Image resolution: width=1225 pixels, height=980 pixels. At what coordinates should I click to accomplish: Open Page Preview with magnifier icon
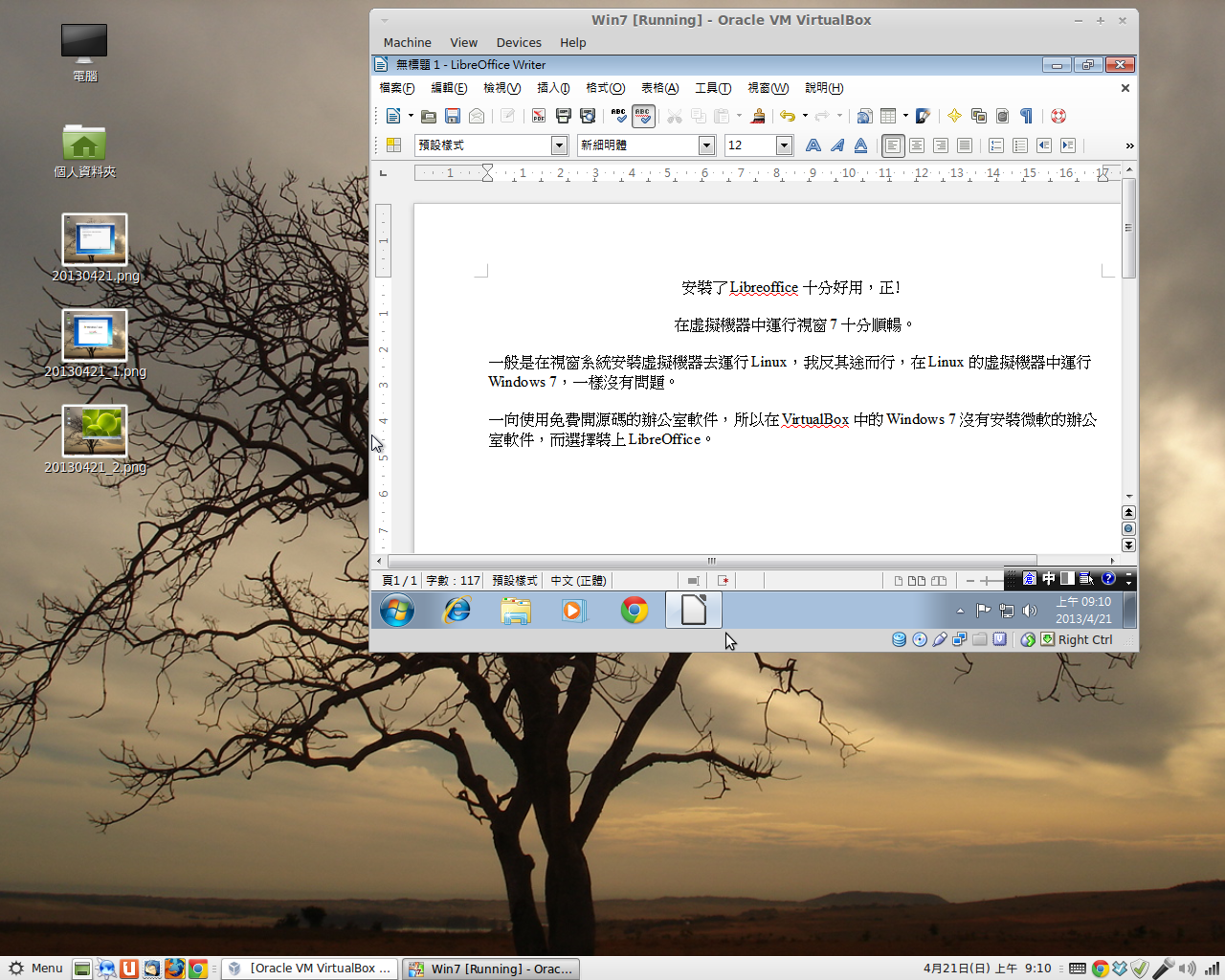coord(588,116)
